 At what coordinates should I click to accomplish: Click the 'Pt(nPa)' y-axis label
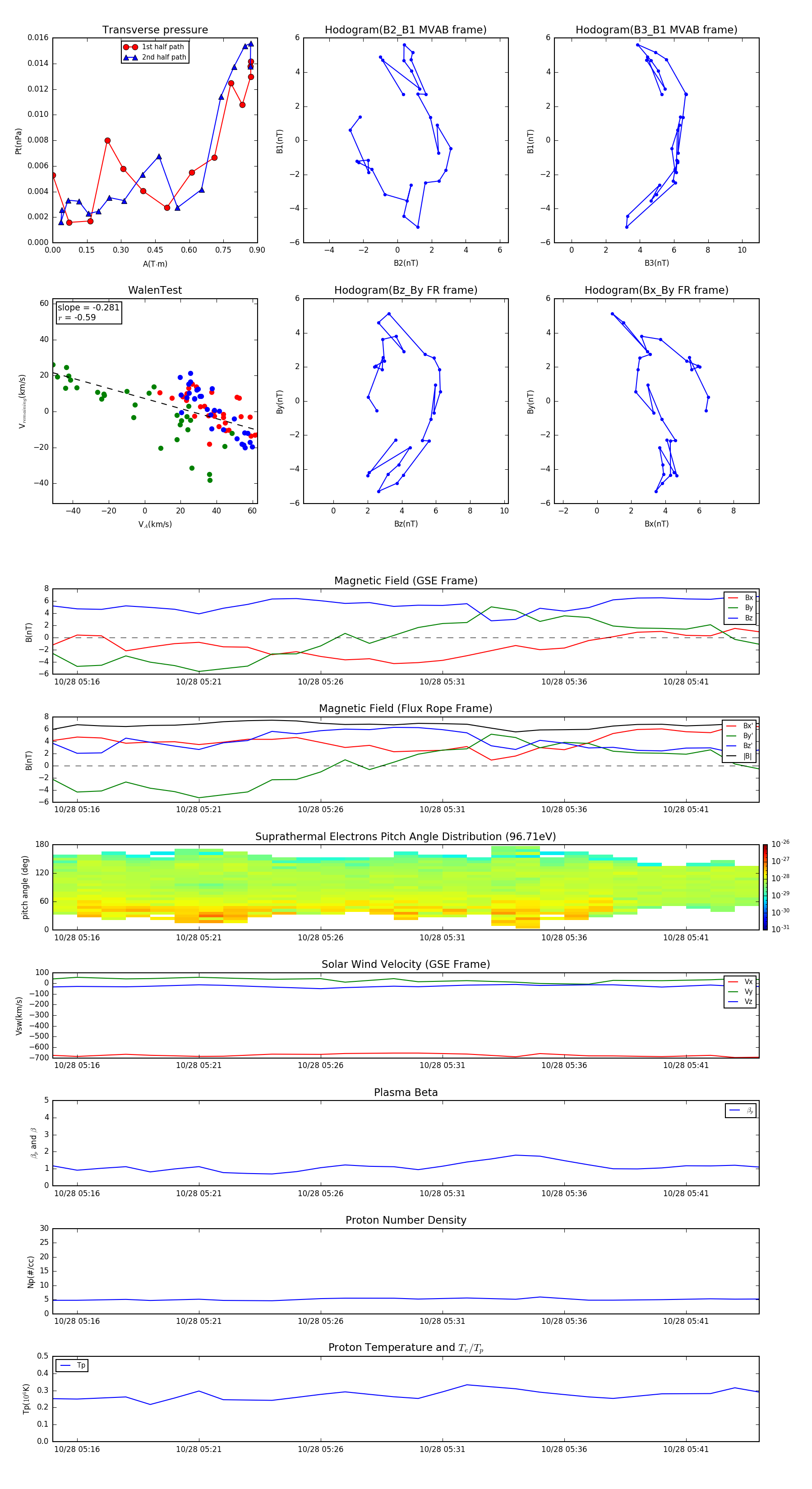click(18, 140)
